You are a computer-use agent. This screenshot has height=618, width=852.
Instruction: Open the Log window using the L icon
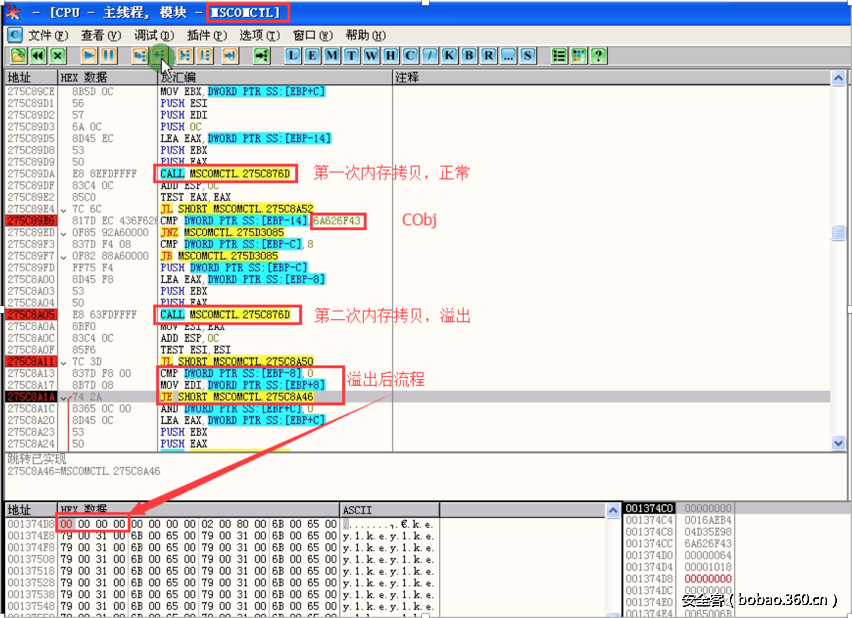[x=292, y=56]
